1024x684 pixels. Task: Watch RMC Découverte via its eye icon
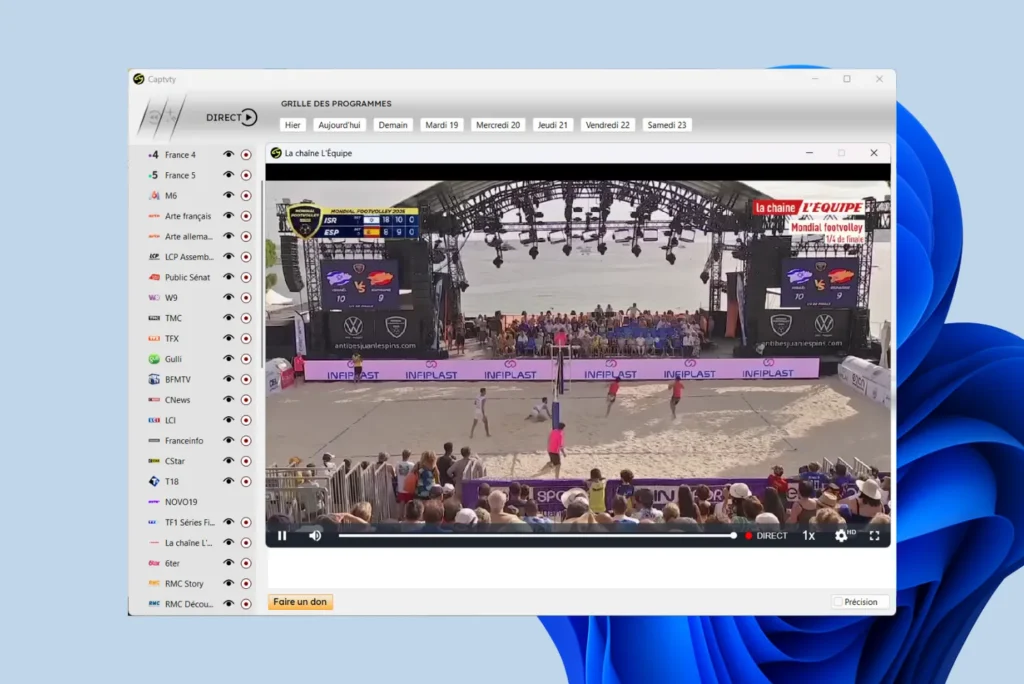coord(228,603)
